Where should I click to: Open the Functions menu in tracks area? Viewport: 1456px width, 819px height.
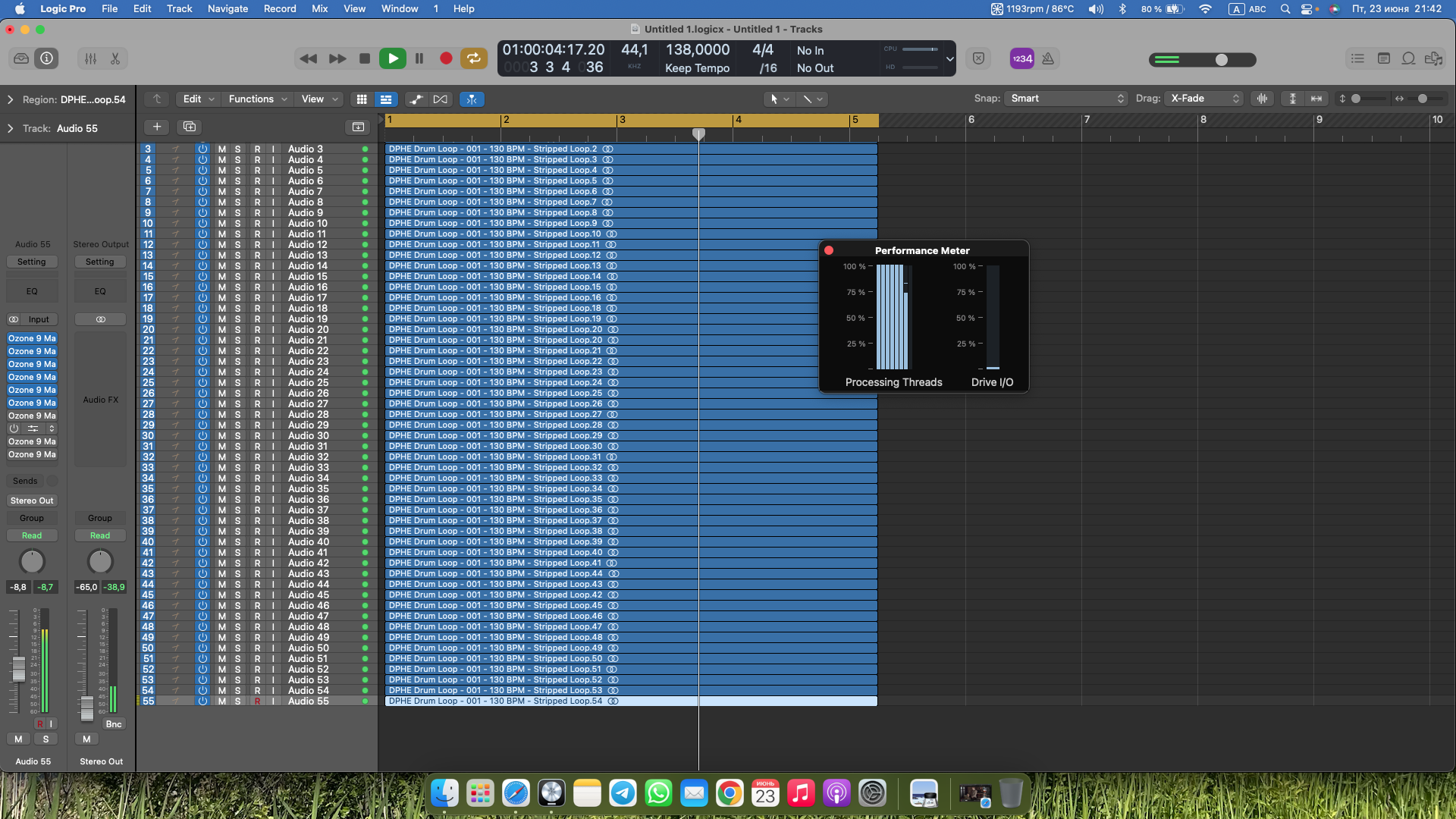257,99
